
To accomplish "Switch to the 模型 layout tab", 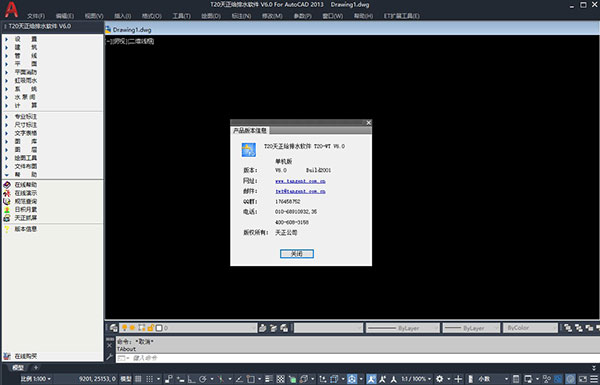I will 18,368.
